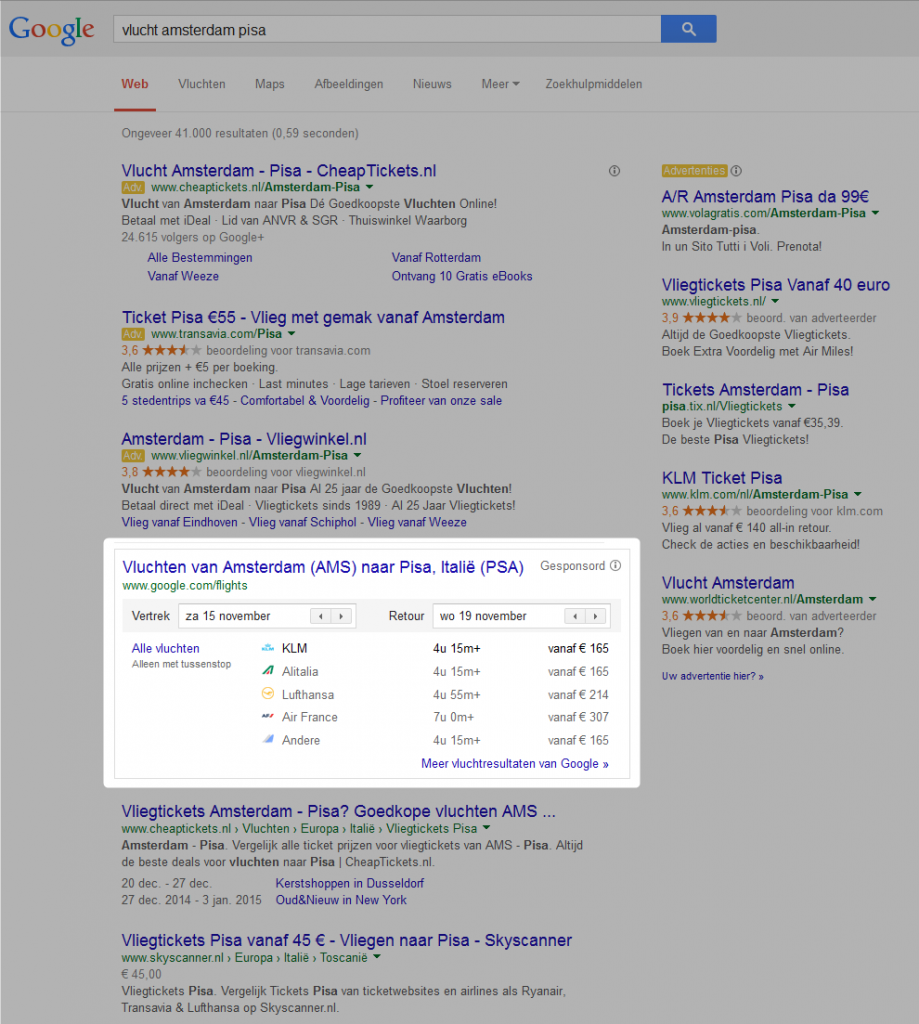This screenshot has width=919, height=1024.
Task: Open Oud&Nieuw in New York link
Action: click(x=341, y=900)
